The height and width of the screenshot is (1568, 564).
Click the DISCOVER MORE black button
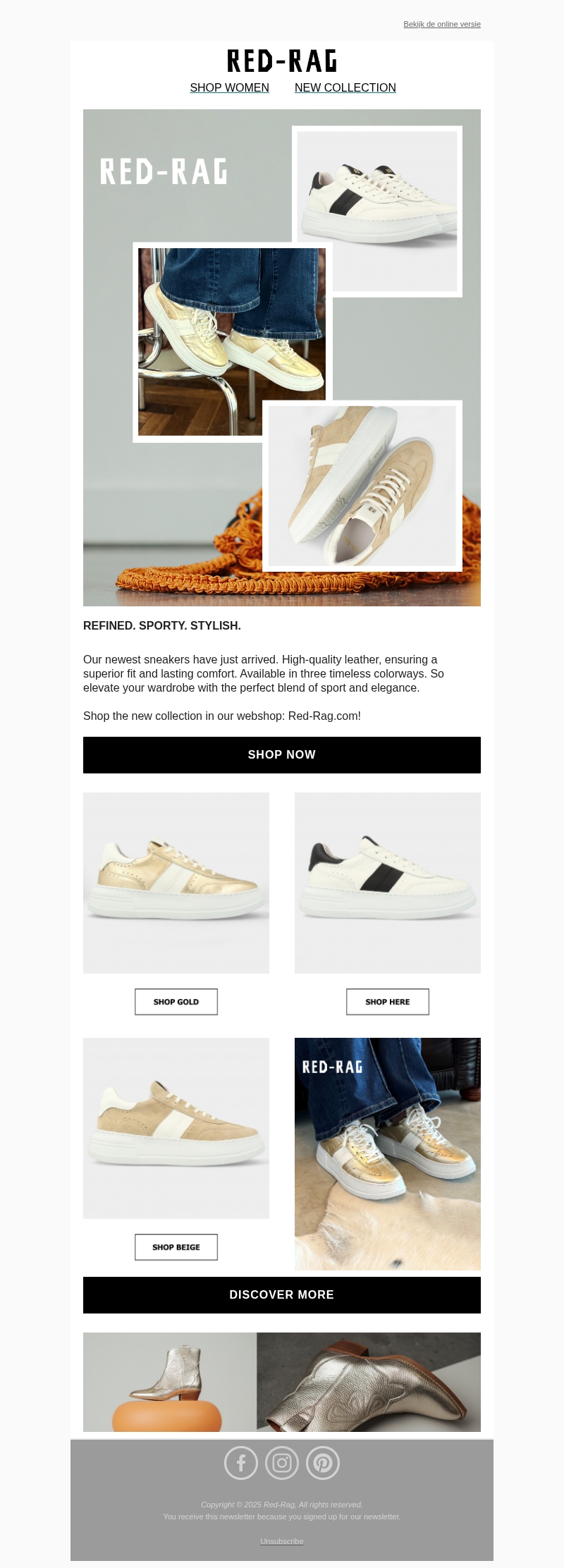pos(282,1295)
